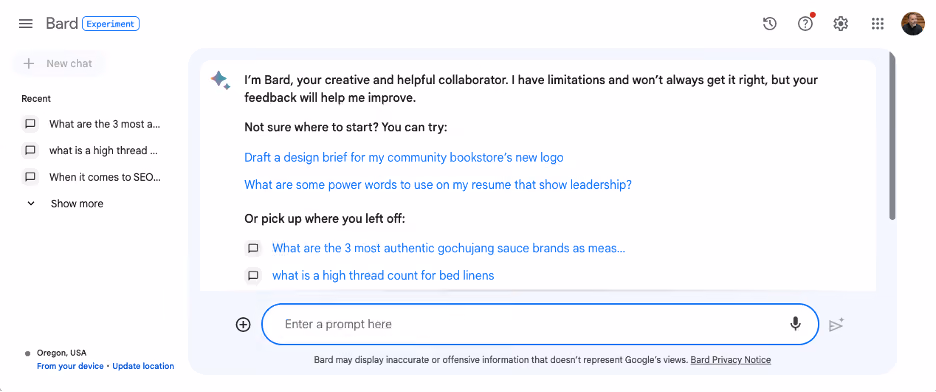Open recent chat 'What are the 3 most a...'

tap(105, 124)
